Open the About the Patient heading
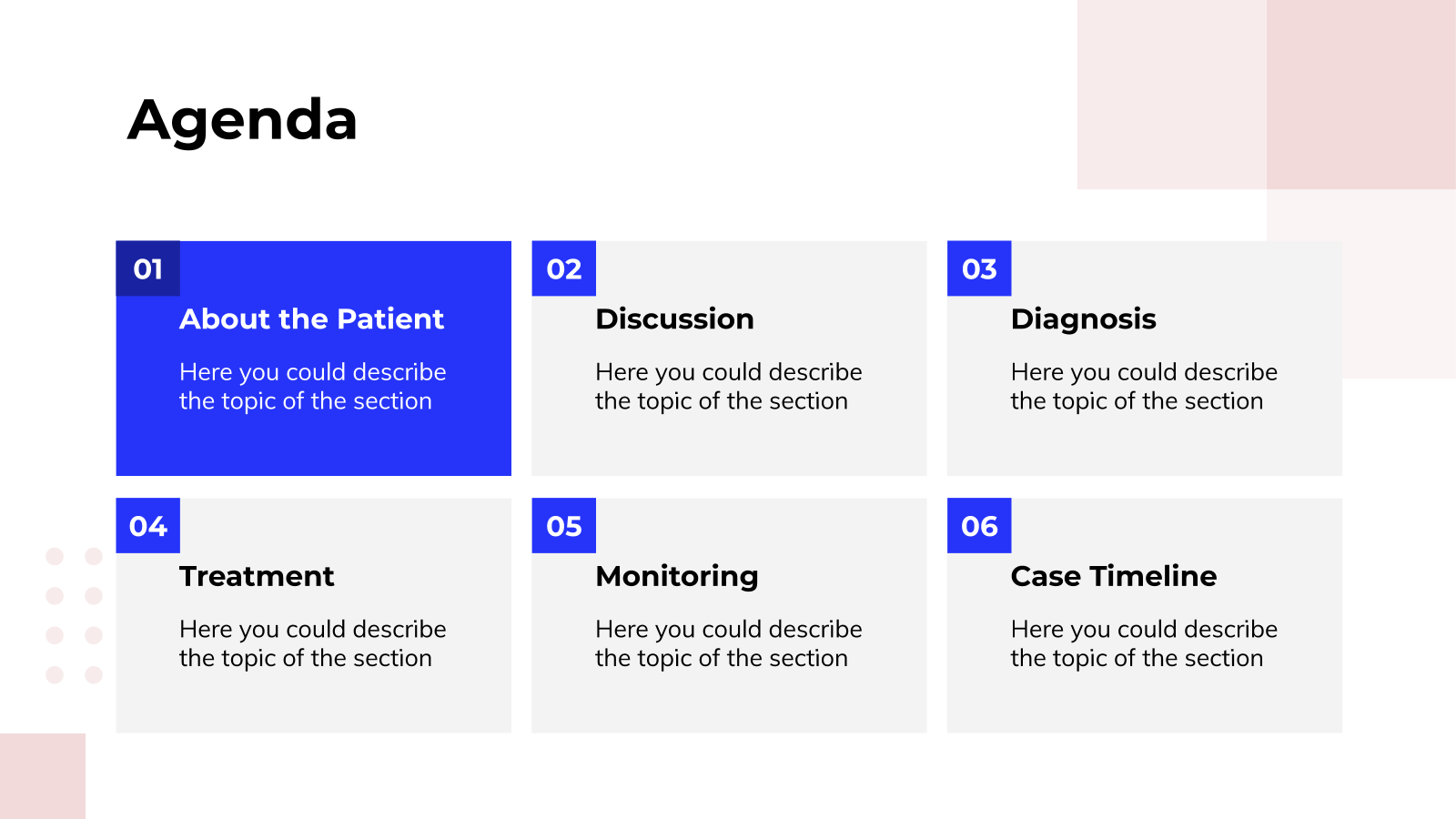1456x819 pixels. [x=311, y=319]
